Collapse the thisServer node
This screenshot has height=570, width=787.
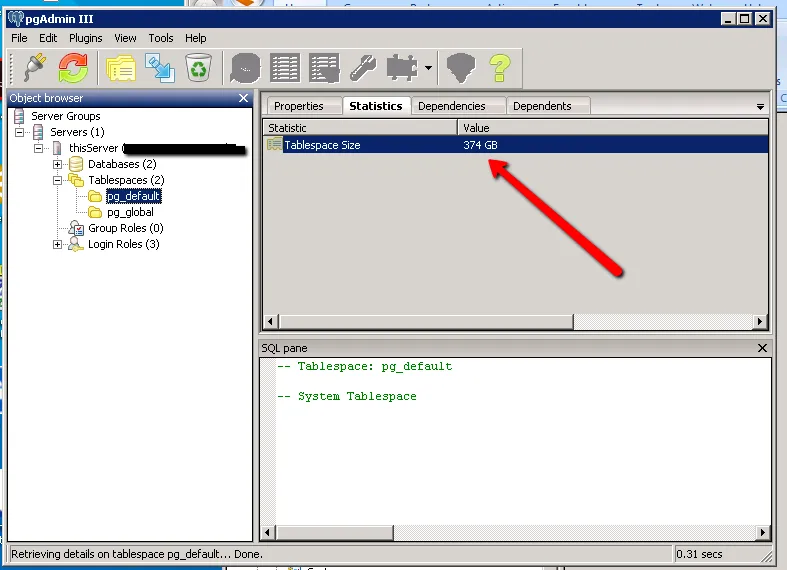pyautogui.click(x=38, y=149)
